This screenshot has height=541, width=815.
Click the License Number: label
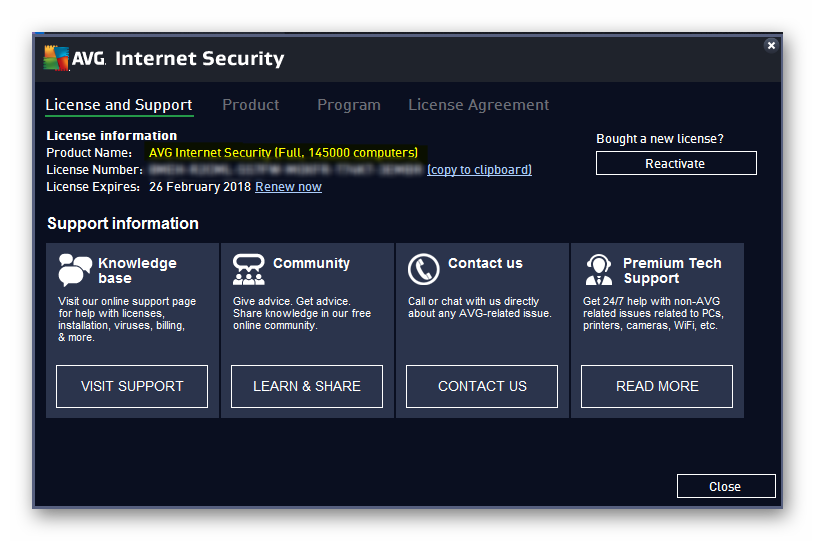click(94, 170)
